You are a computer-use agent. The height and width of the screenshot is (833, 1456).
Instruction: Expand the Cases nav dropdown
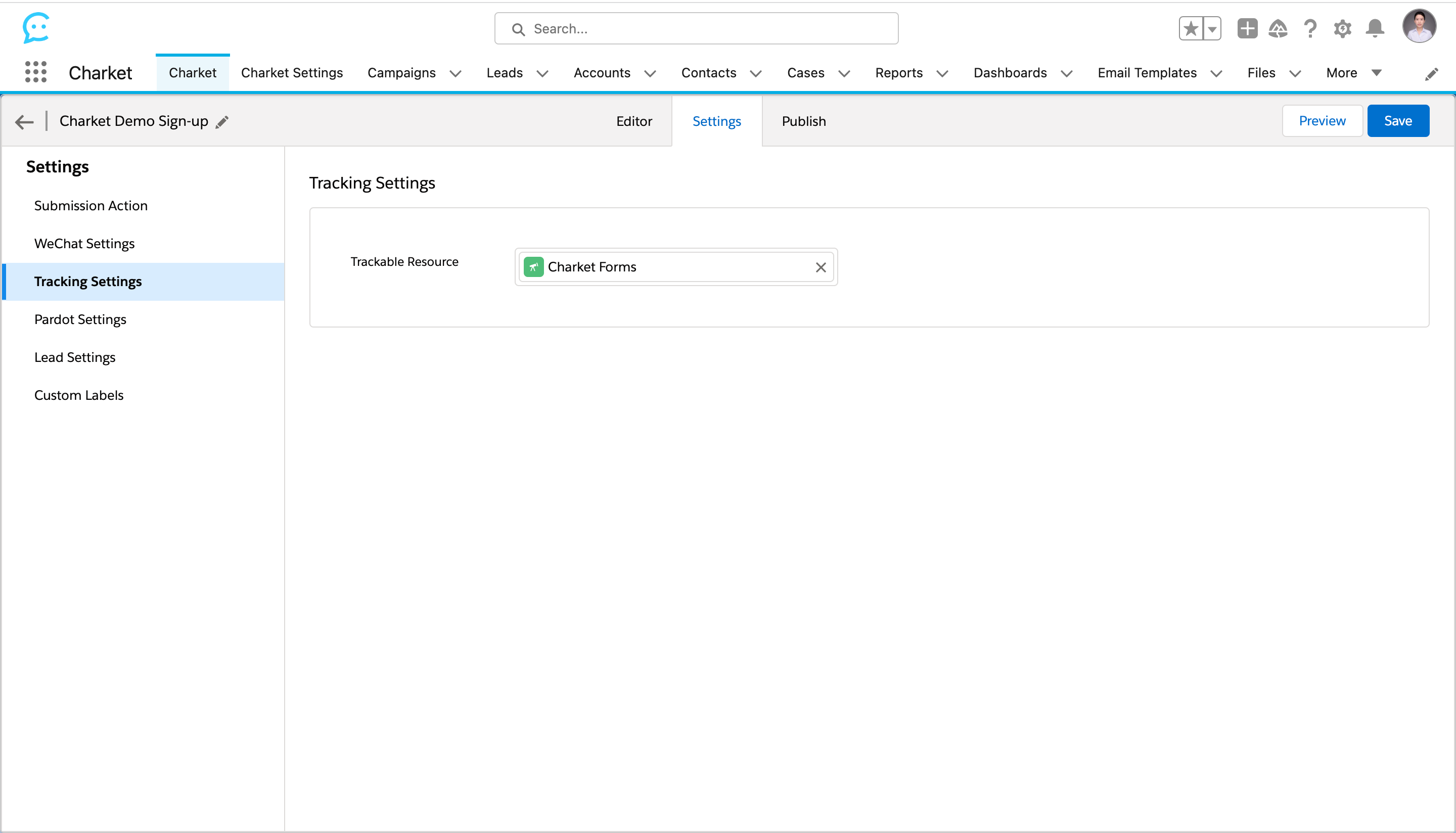click(844, 74)
